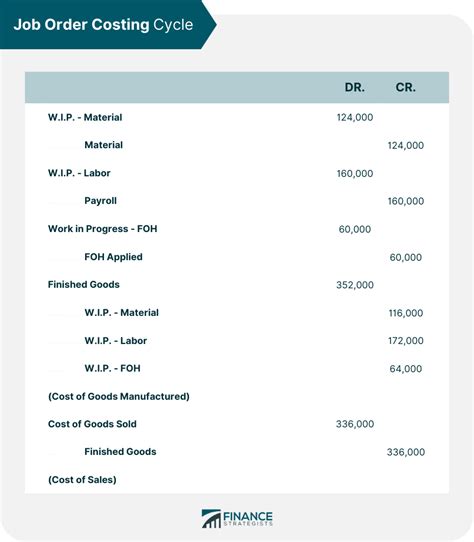Viewport: 474px width, 542px height.
Task: Click the W.I.P. - Material credit 116,000
Action: pyautogui.click(x=406, y=313)
